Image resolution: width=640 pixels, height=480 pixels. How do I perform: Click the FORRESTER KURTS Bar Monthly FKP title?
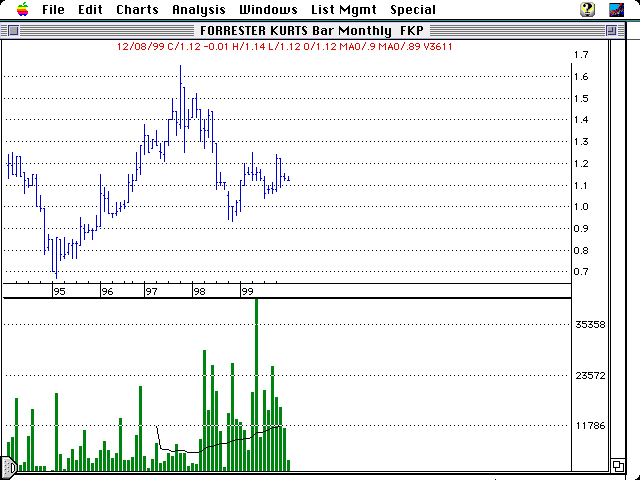click(x=312, y=31)
